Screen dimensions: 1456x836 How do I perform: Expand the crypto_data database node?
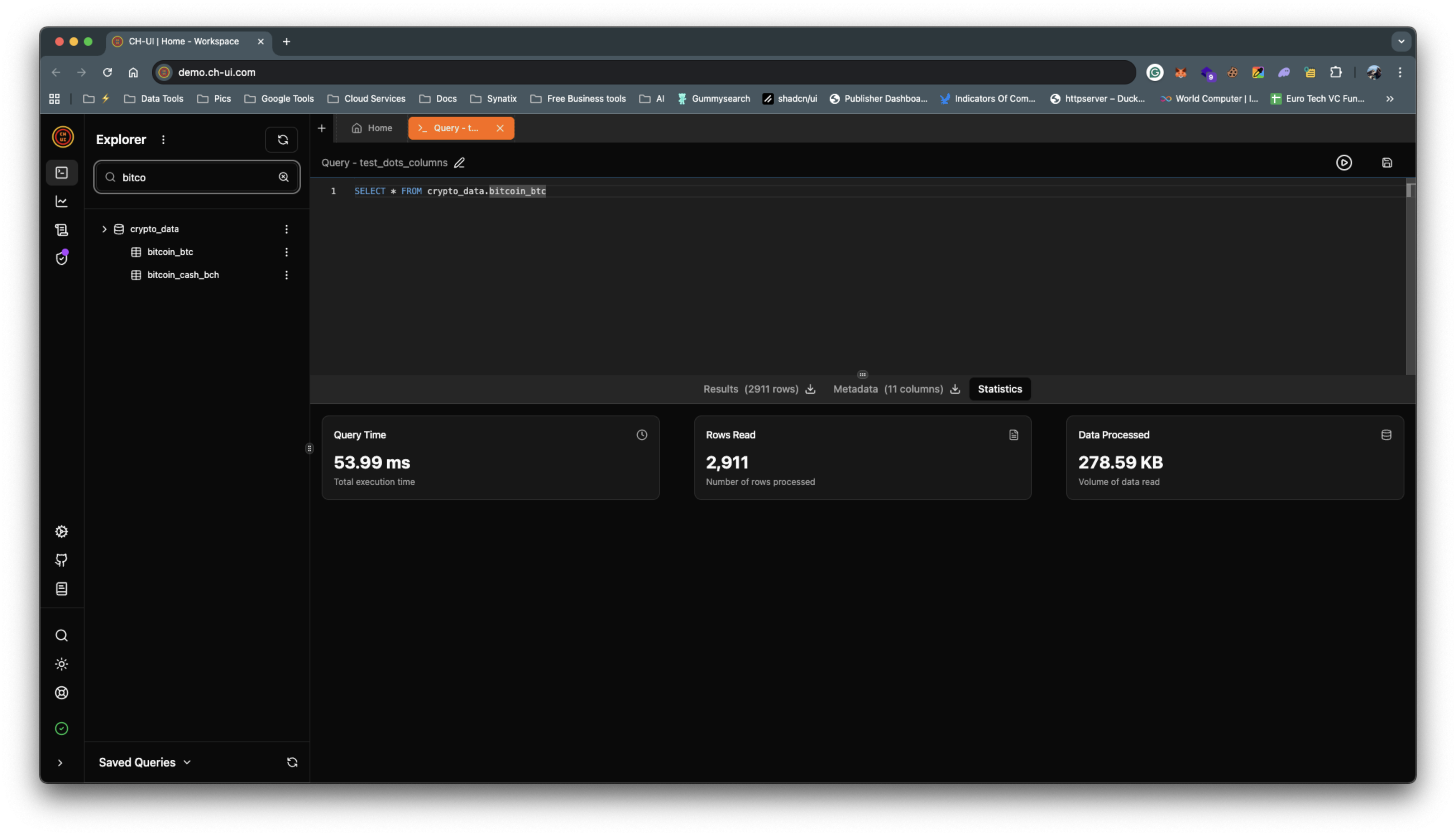coord(104,229)
